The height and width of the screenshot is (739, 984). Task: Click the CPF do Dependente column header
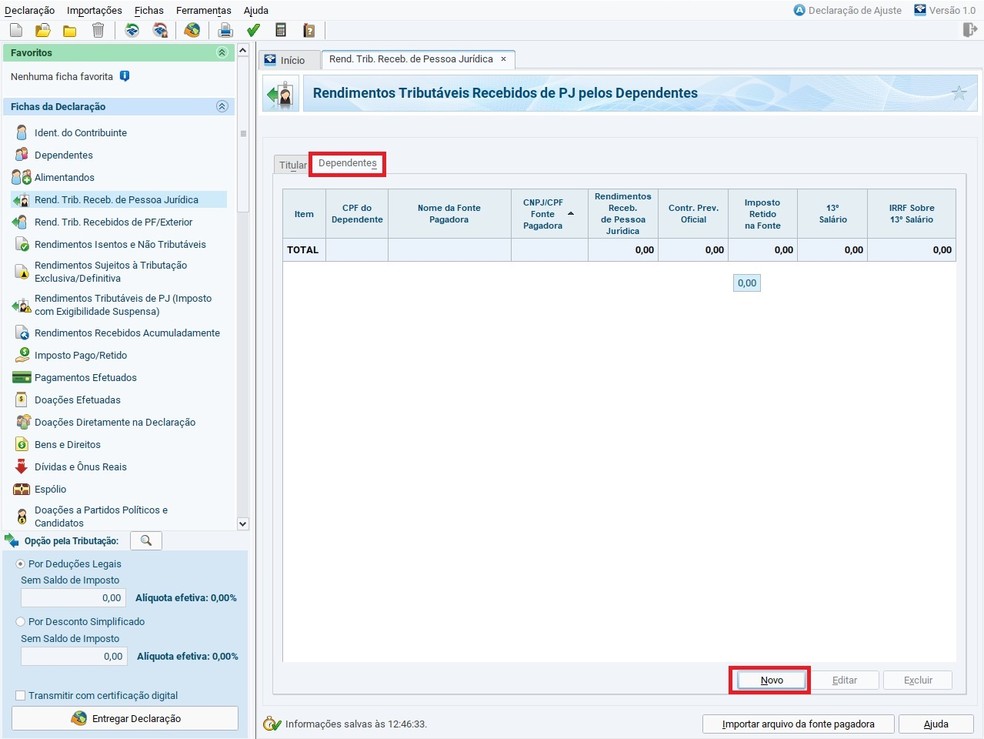point(357,214)
